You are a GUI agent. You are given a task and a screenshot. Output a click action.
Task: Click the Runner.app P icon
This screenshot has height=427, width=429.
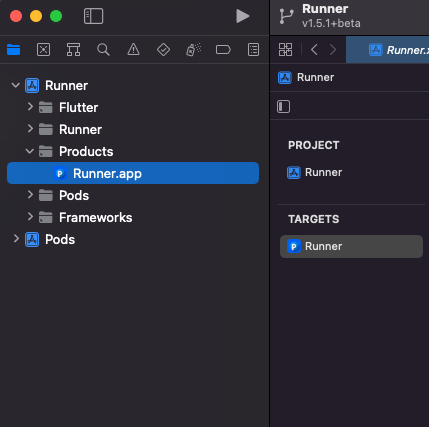click(60, 173)
